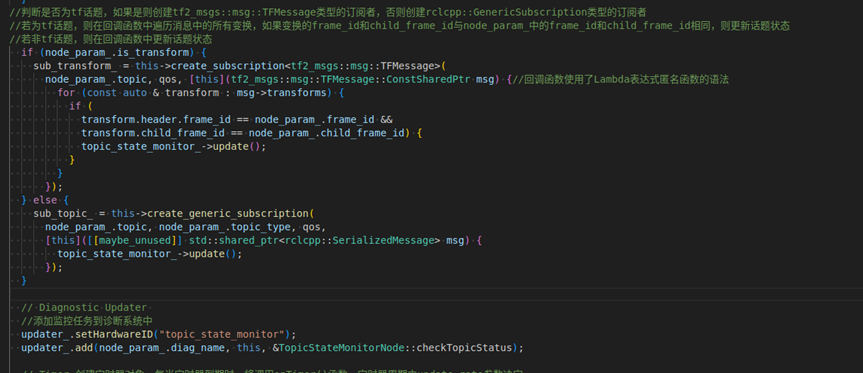Click the comment line starting "//若非tf话题"

pos(111,40)
